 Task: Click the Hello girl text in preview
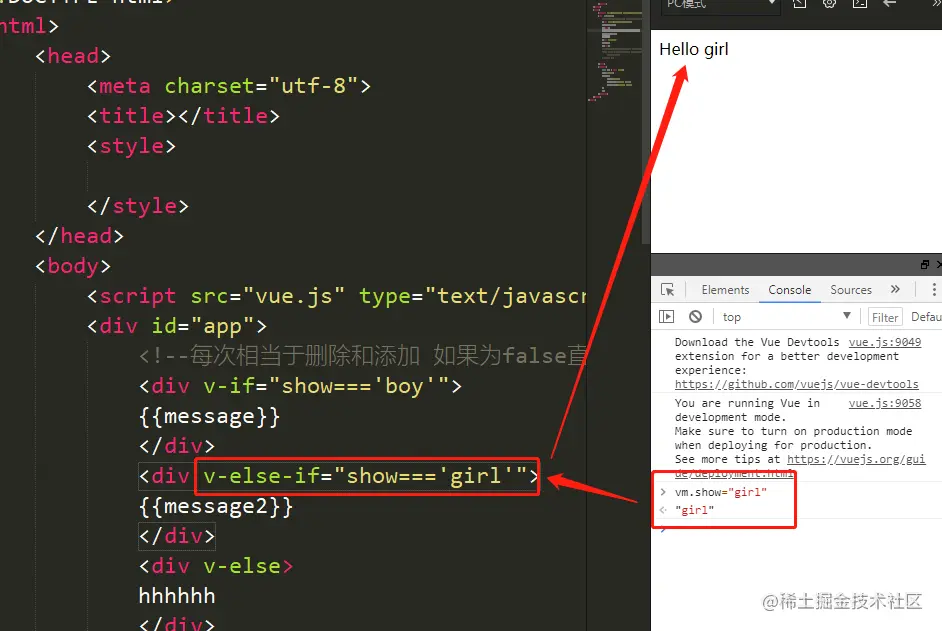pyautogui.click(x=694, y=49)
